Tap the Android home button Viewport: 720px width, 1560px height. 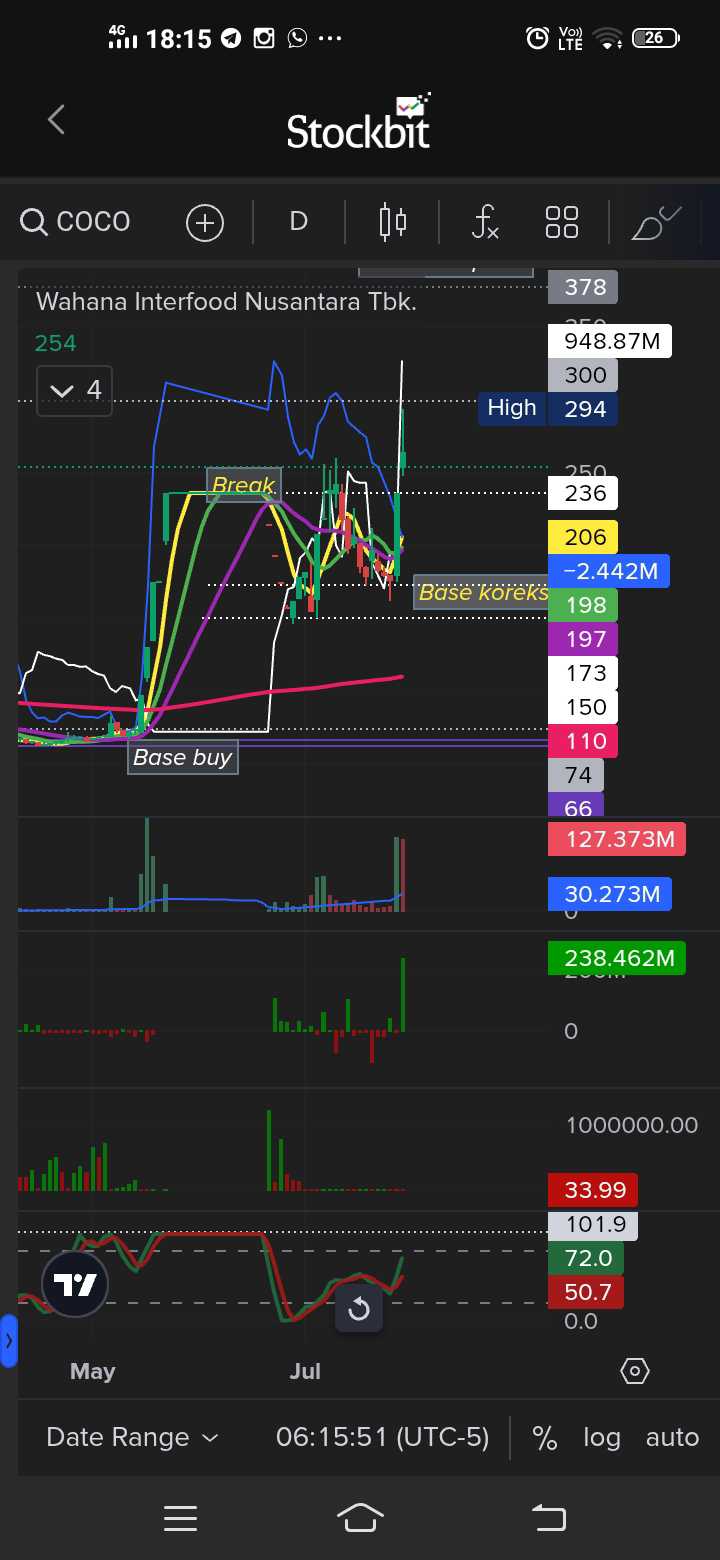point(360,1518)
